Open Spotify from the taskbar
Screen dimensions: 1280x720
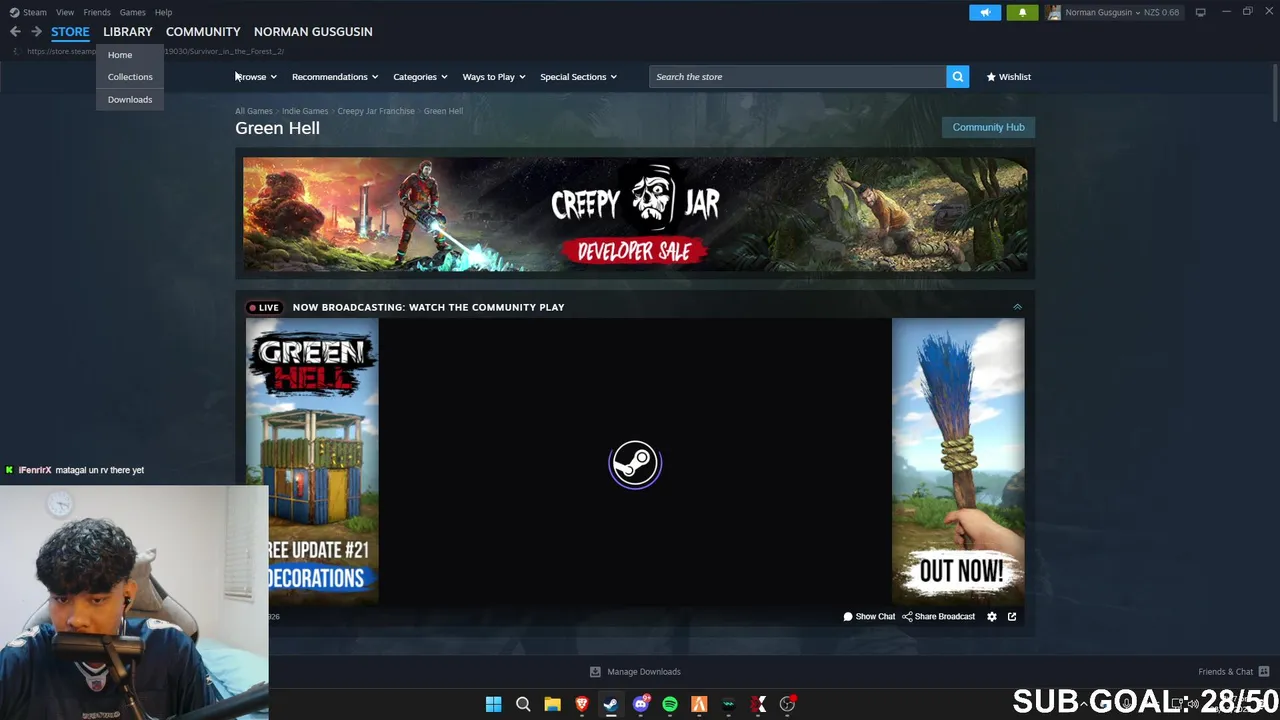point(669,704)
